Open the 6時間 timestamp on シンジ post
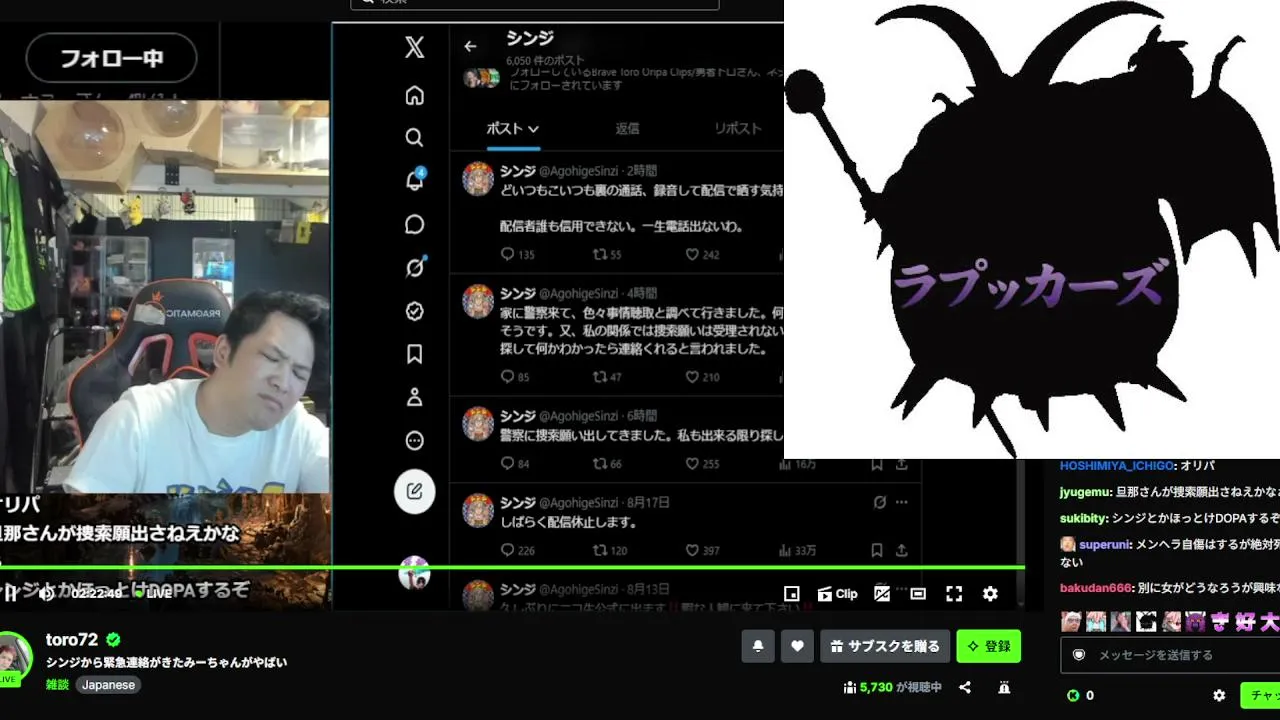This screenshot has height=720, width=1280. coord(642,416)
